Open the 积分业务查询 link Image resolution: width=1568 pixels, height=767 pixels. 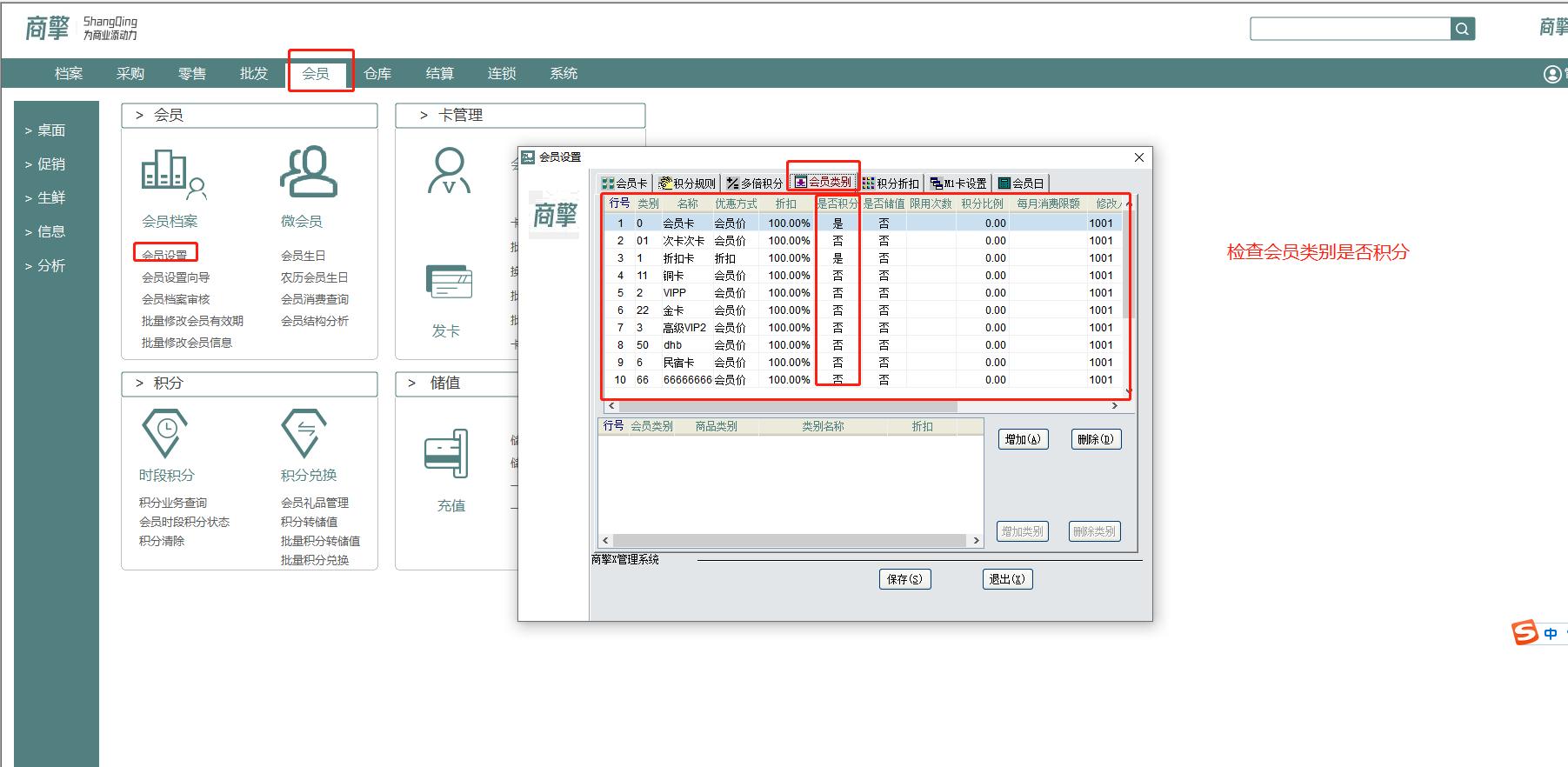tap(173, 503)
